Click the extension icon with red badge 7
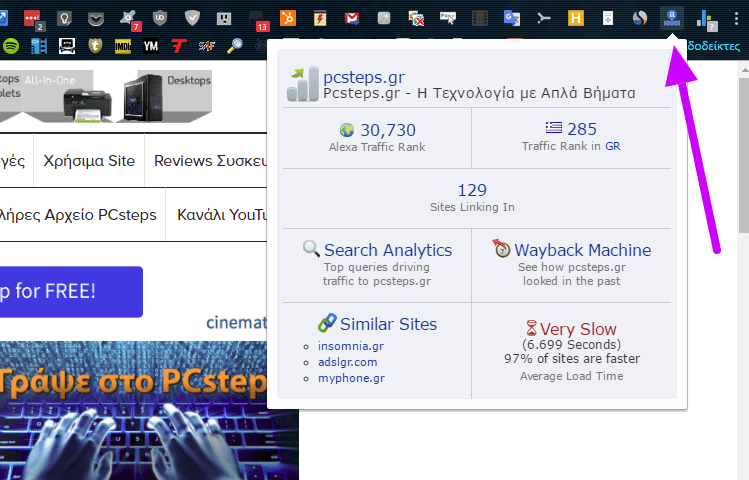This screenshot has height=480, width=749. click(x=130, y=20)
